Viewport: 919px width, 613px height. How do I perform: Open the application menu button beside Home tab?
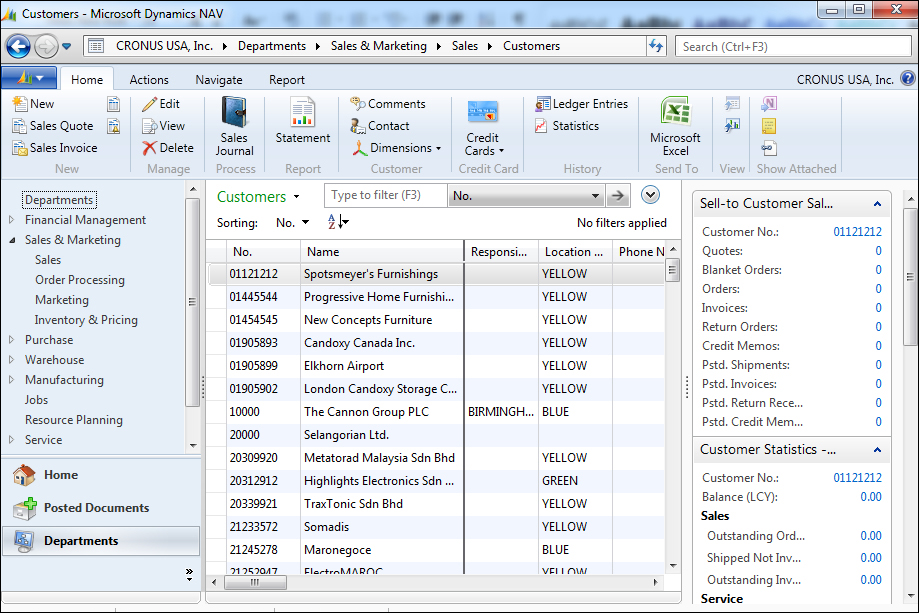29,78
